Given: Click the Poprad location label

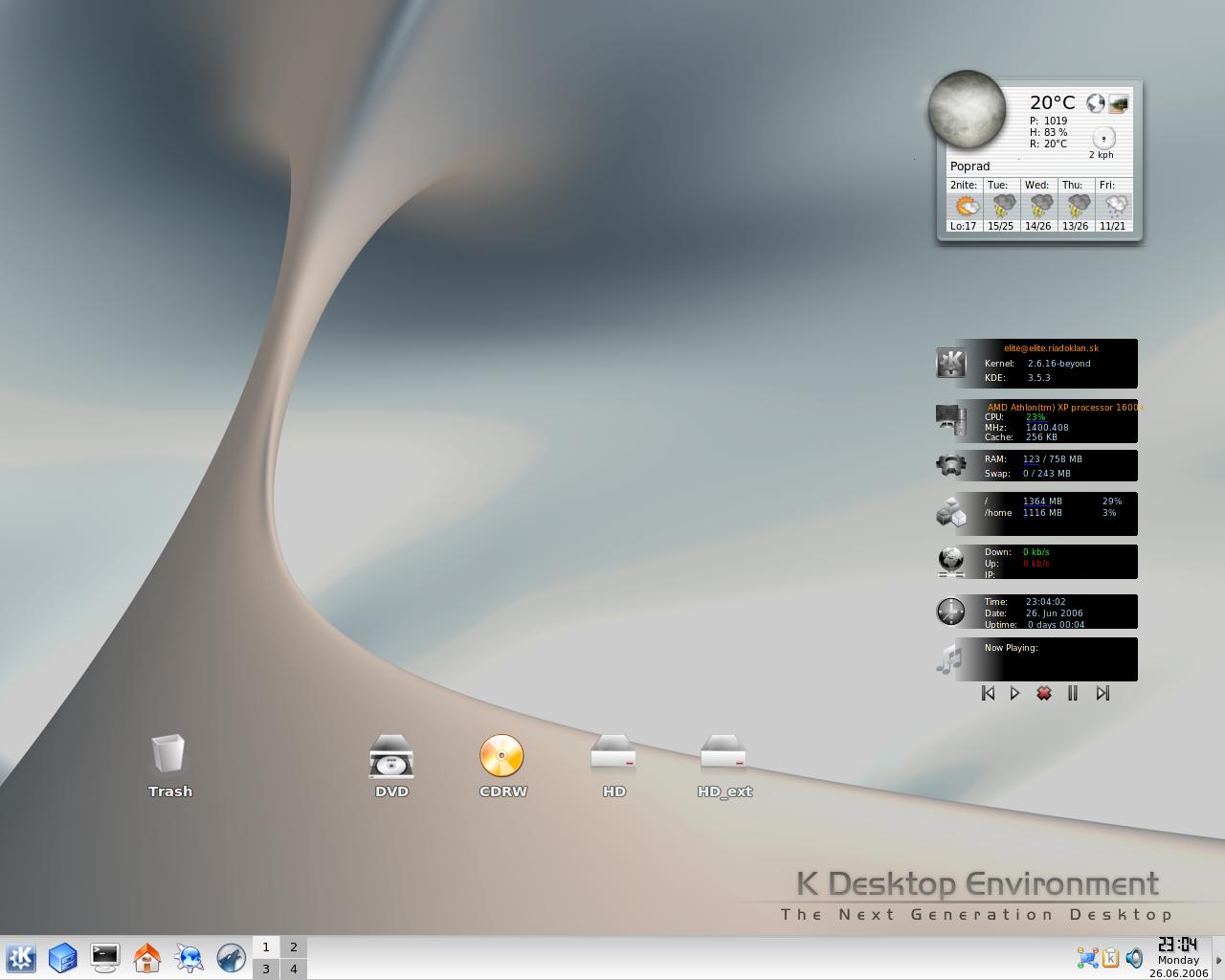Looking at the screenshot, I should tap(969, 167).
